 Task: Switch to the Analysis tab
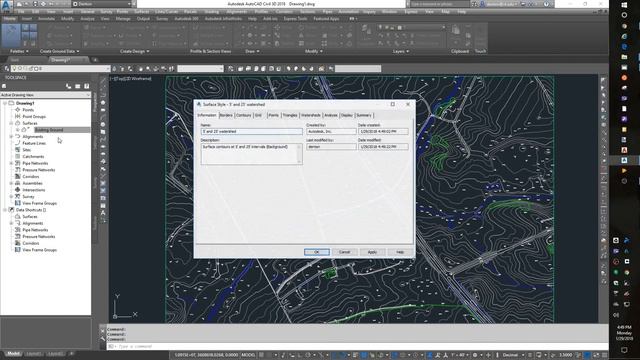tap(331, 116)
